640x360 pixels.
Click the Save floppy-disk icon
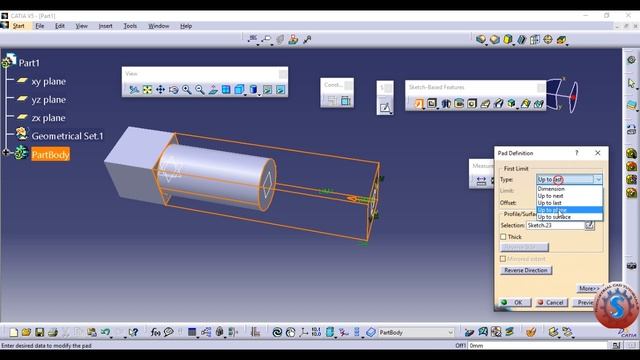point(39,332)
